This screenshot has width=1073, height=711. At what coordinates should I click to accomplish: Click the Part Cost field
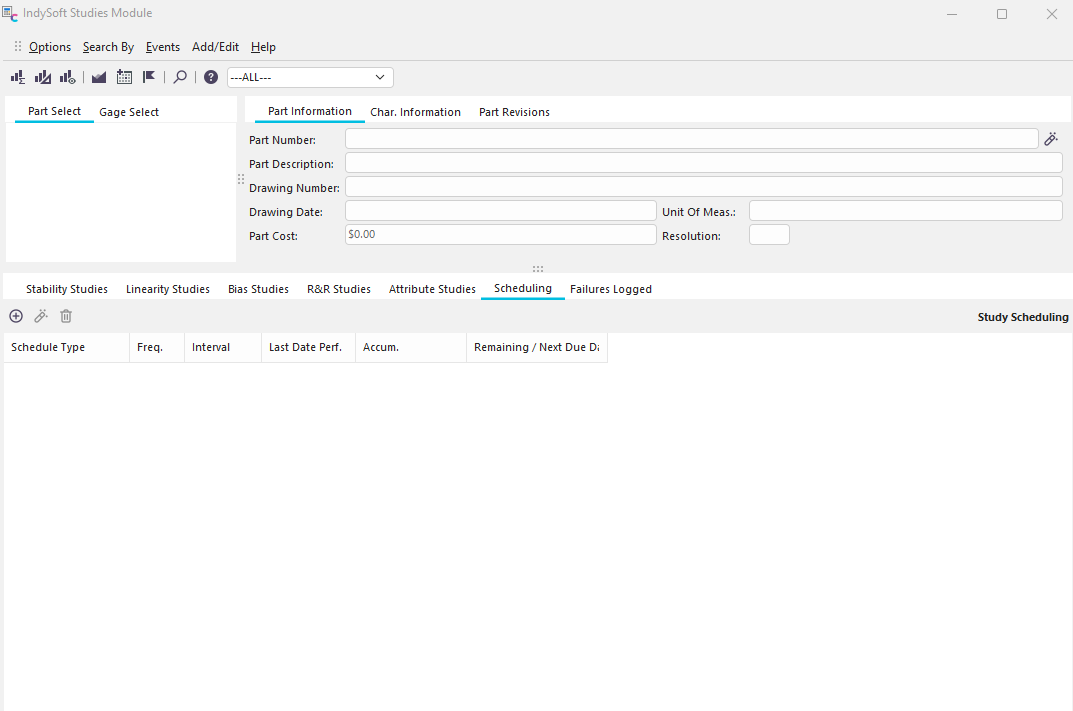(500, 235)
